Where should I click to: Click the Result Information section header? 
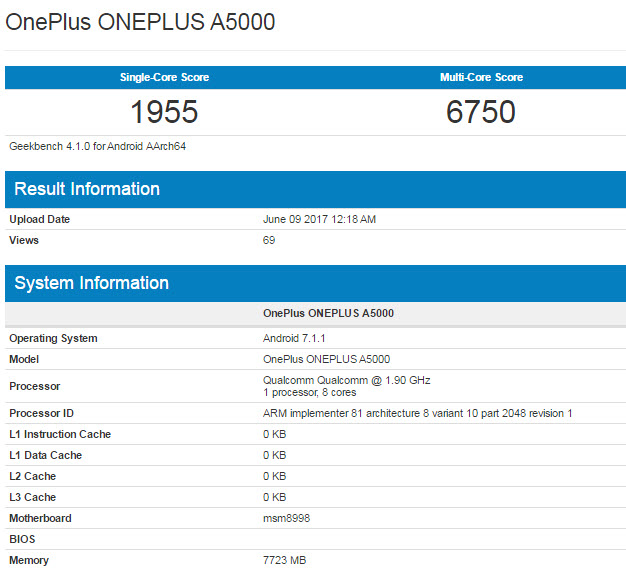coord(87,189)
